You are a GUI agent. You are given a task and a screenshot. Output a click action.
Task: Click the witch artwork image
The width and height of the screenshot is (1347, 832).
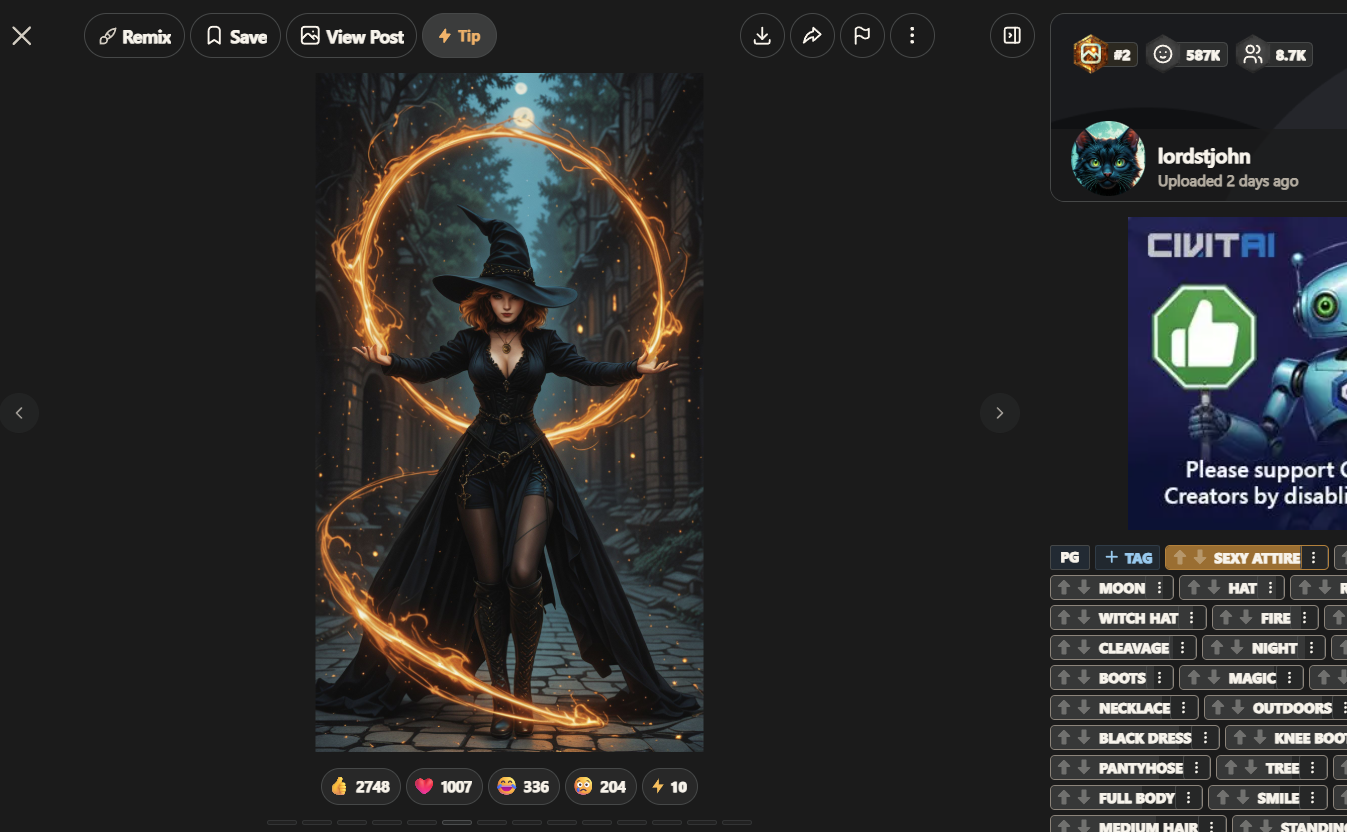pos(509,412)
